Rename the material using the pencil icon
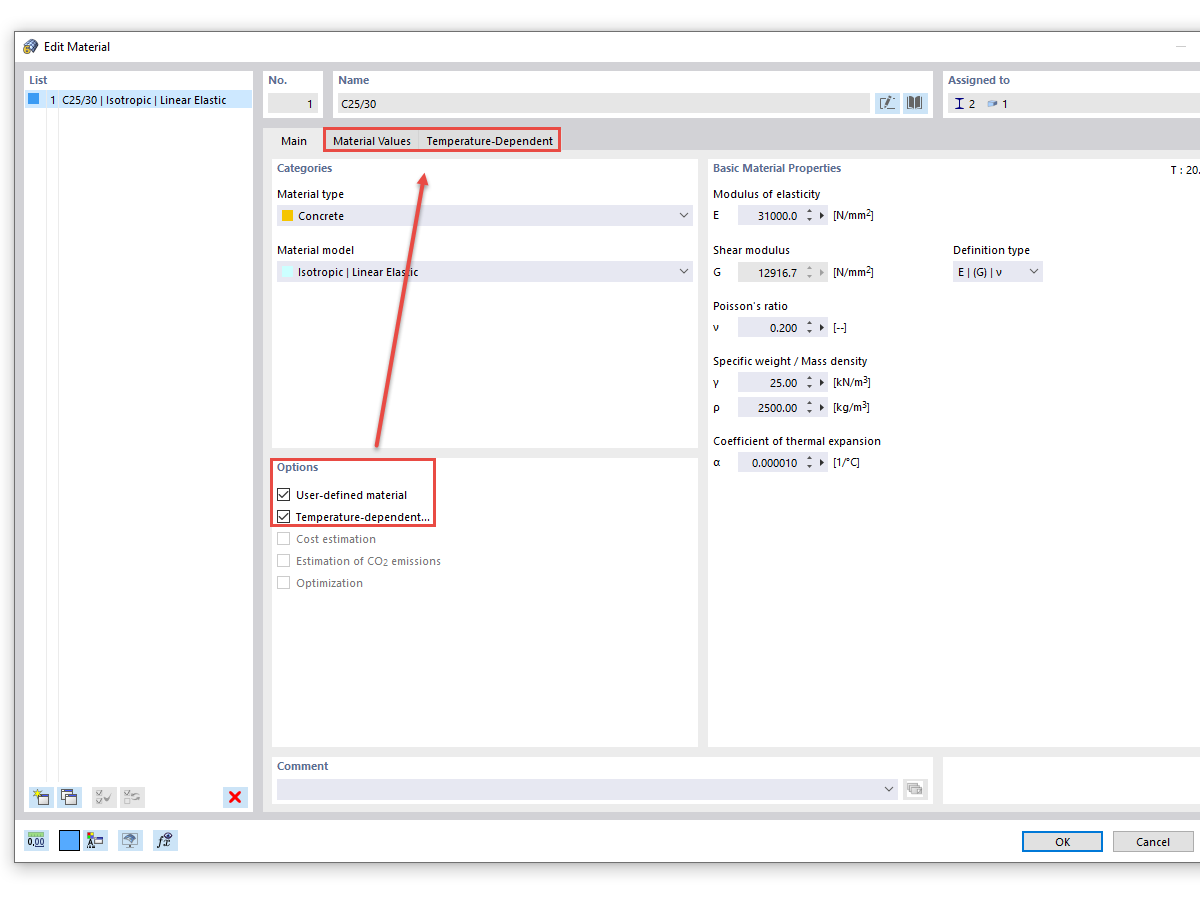 click(x=887, y=103)
